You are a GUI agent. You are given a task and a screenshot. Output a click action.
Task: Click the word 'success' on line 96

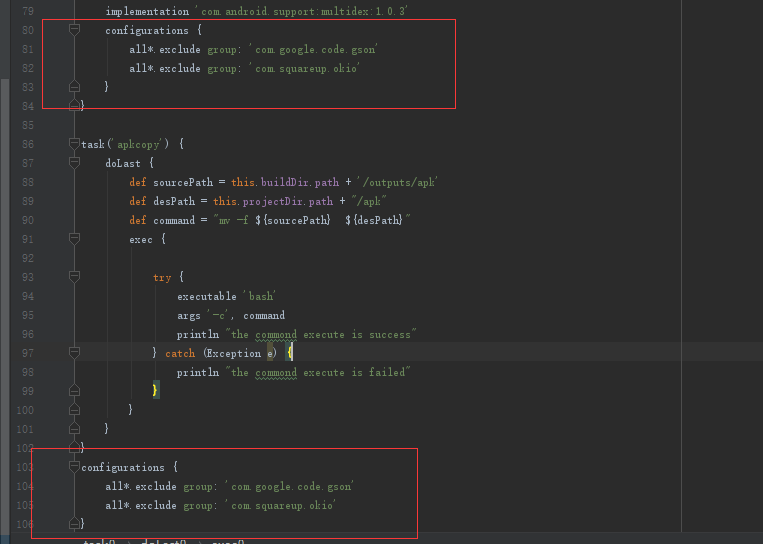[390, 334]
